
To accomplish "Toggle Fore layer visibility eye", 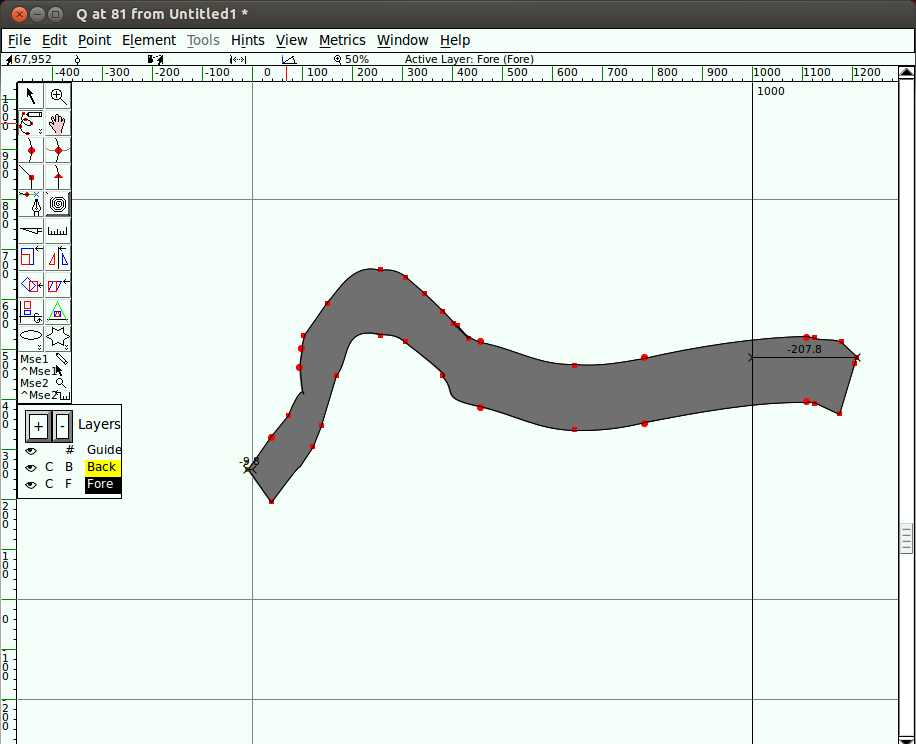I will pos(31,485).
